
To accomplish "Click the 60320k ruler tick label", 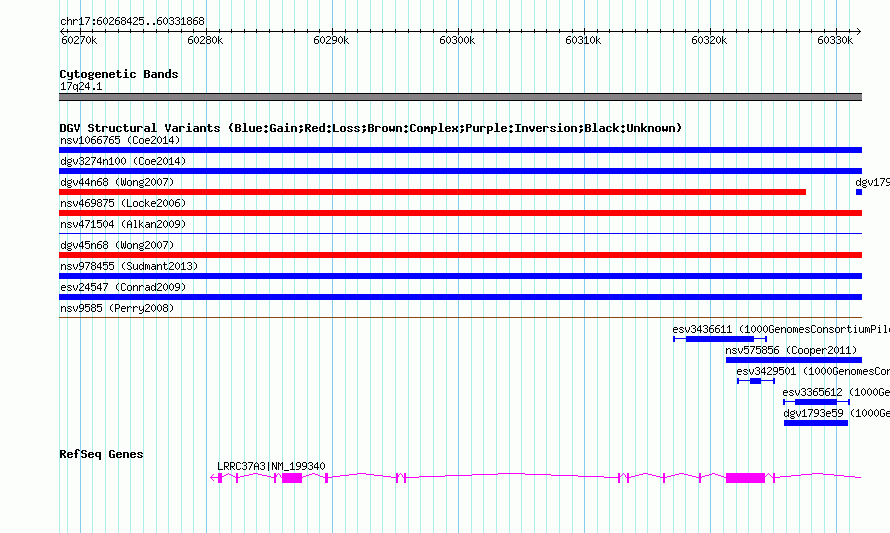I will 709,40.
